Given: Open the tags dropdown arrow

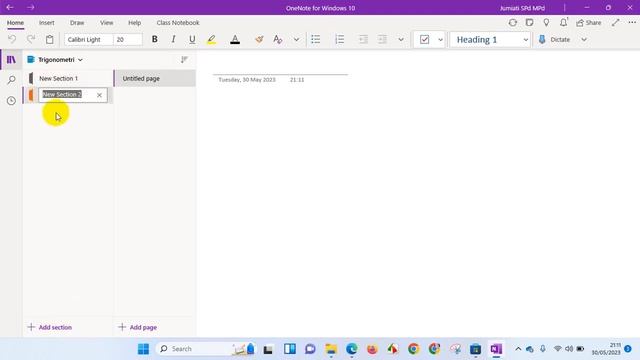Looking at the screenshot, I should point(440,40).
